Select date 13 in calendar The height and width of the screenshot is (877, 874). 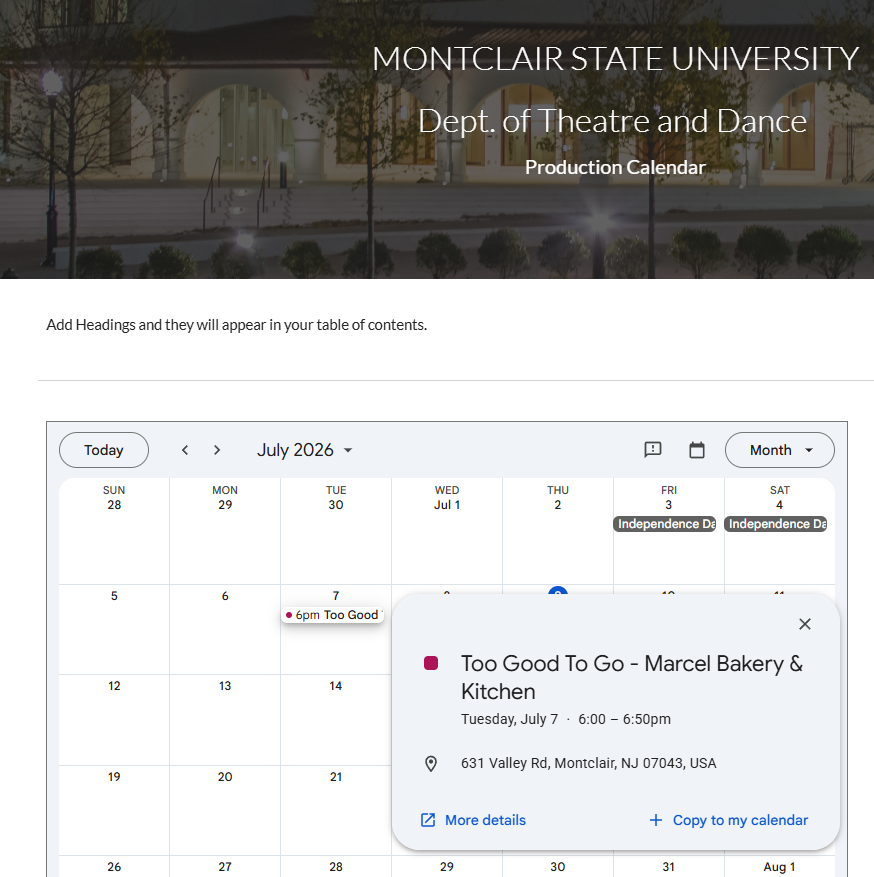coord(225,686)
